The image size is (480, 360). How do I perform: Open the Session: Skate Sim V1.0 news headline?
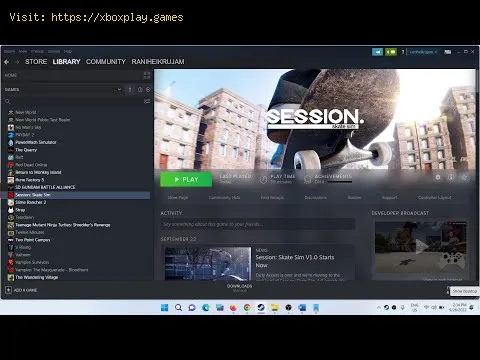click(295, 261)
